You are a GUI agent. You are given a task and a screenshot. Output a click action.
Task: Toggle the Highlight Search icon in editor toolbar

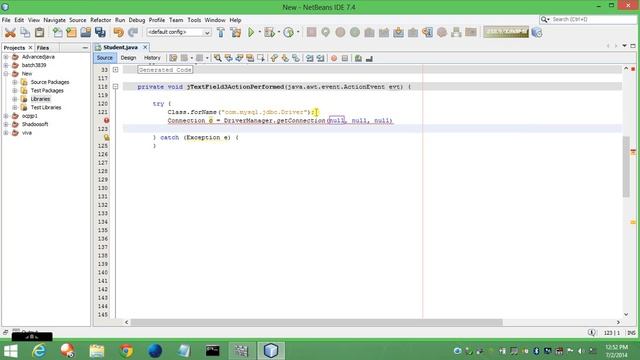click(250, 58)
